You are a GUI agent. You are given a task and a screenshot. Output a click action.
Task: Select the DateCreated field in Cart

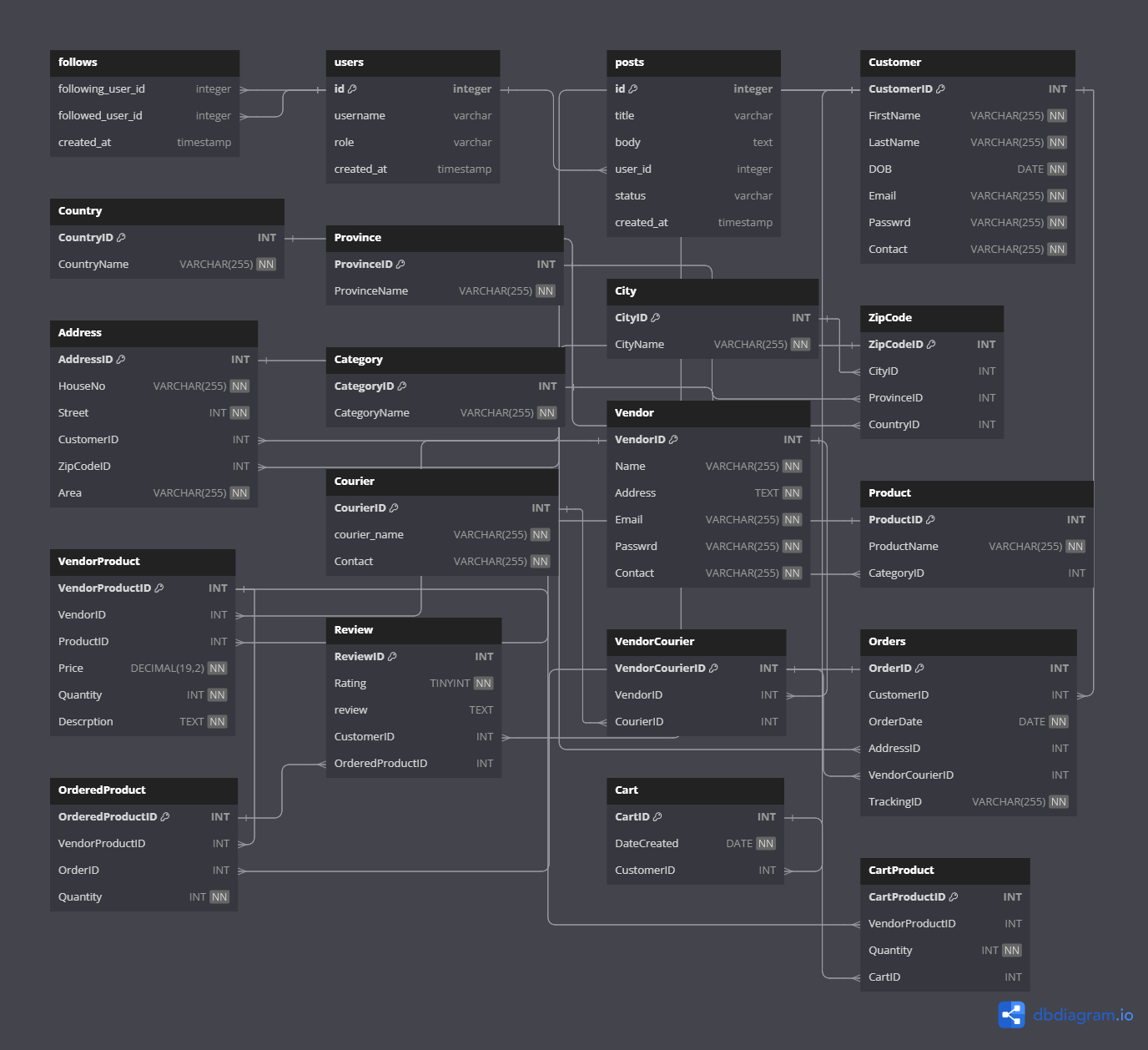point(695,844)
